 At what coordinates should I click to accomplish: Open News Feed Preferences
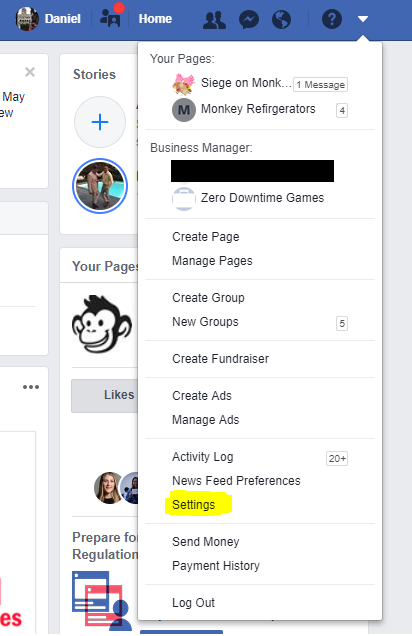tap(236, 481)
